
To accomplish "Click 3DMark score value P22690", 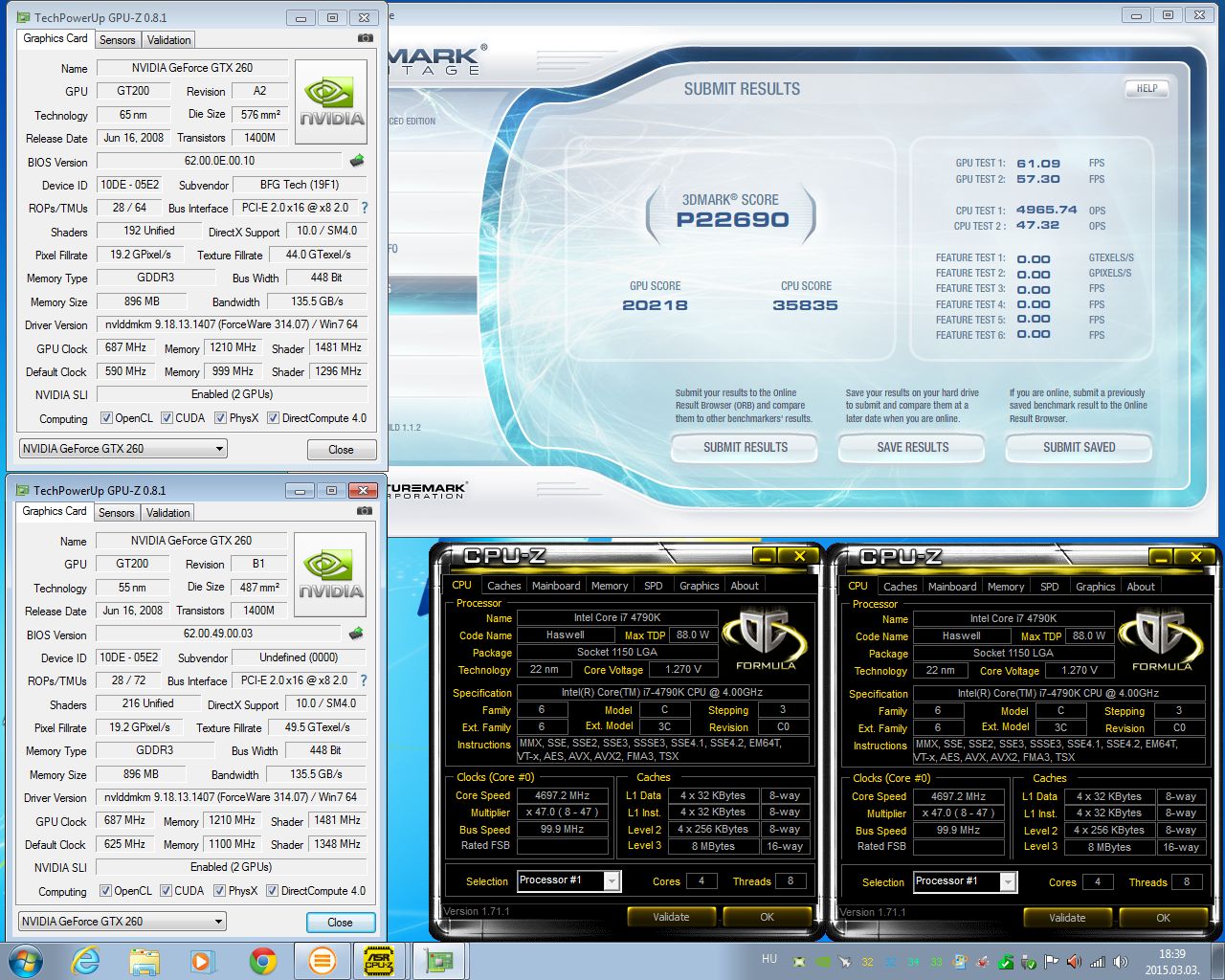I will (x=733, y=219).
